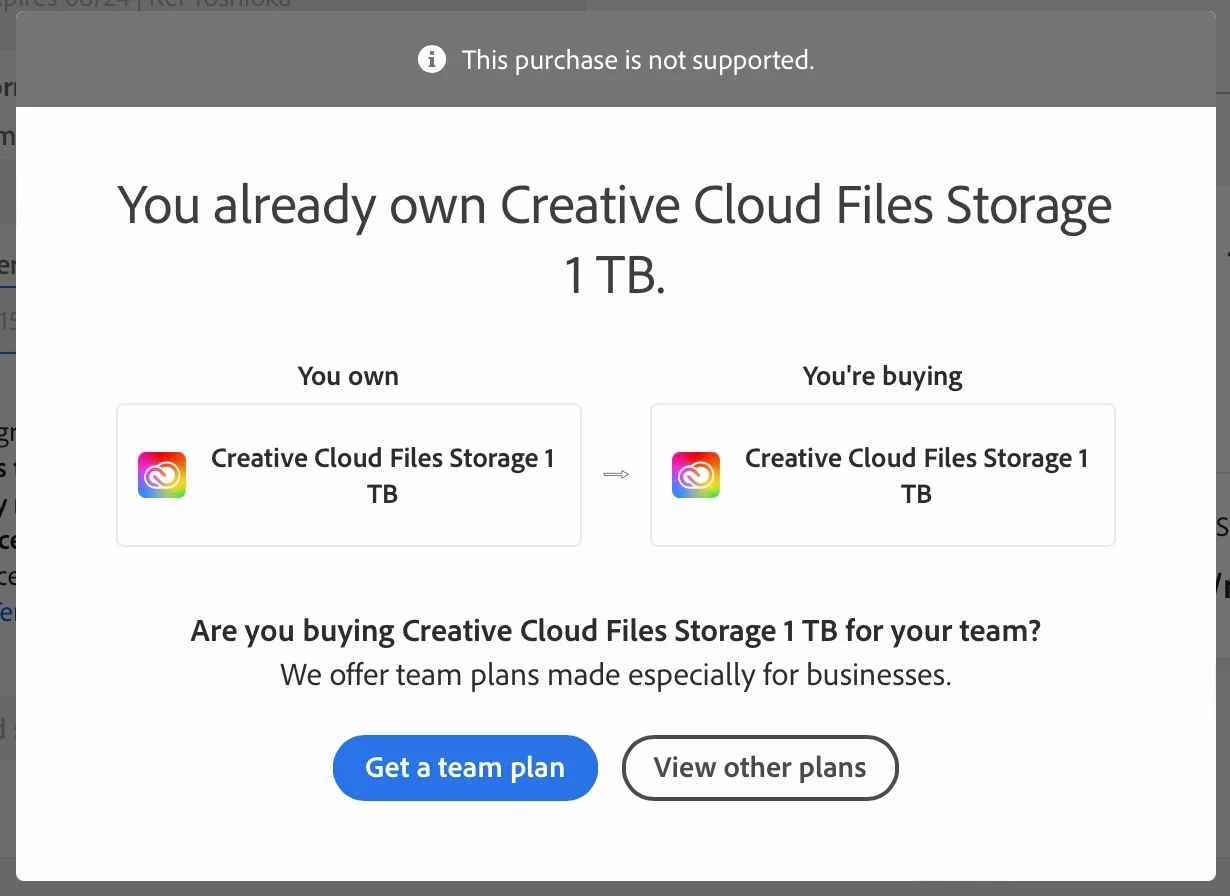Click the arrow between the two plan cards
This screenshot has height=896, width=1230.
[616, 475]
